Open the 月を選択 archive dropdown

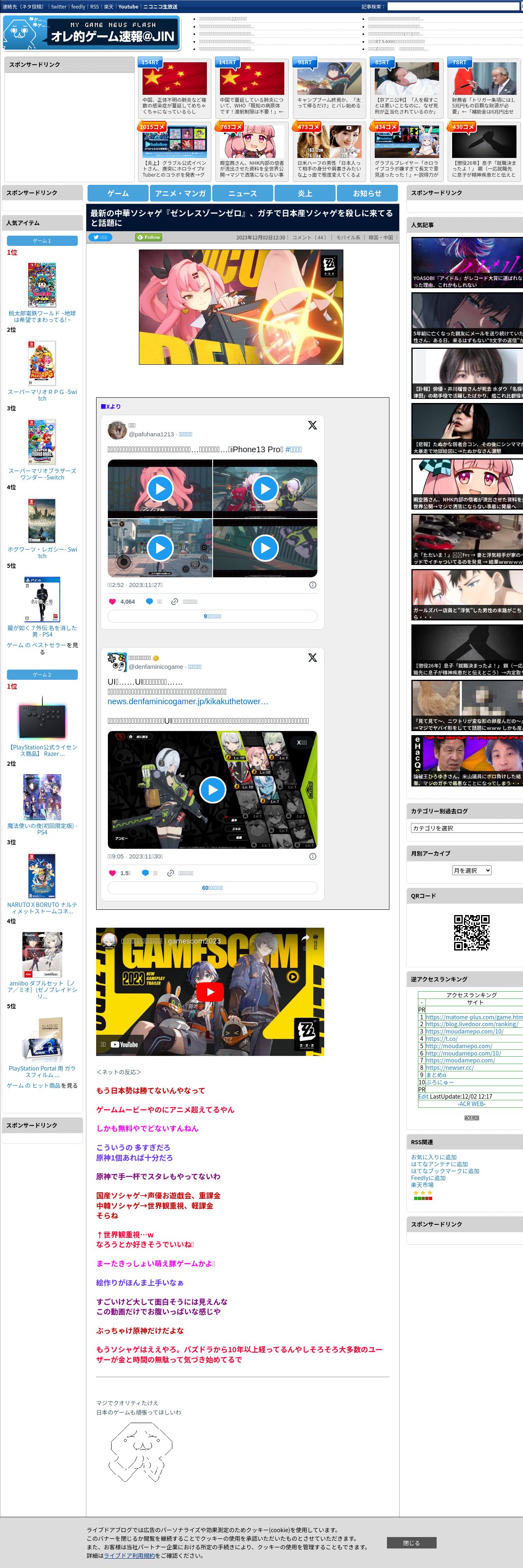point(471,870)
